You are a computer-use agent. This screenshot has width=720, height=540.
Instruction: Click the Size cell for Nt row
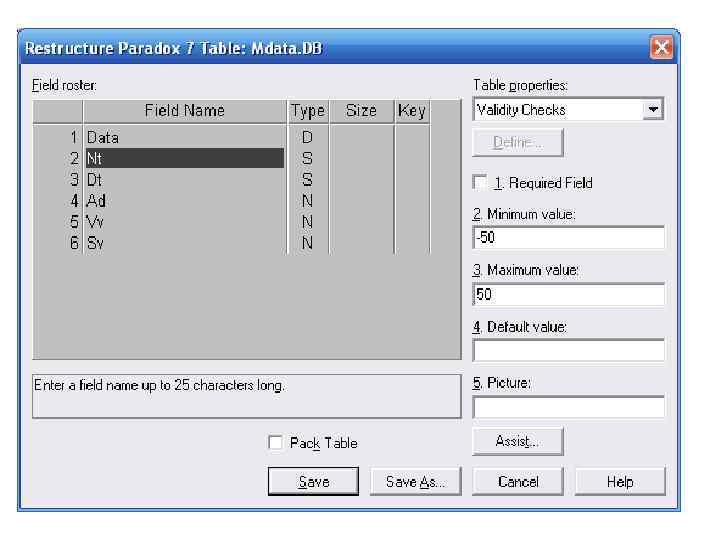[x=361, y=158]
